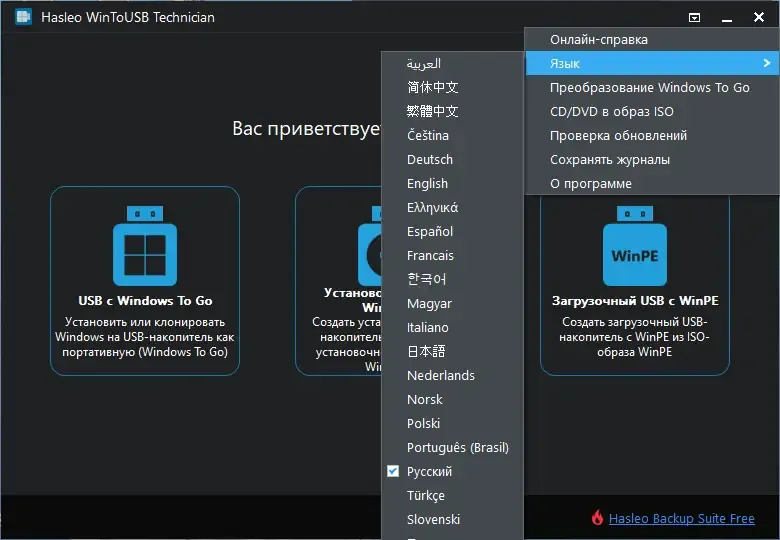This screenshot has width=780, height=540.
Task: Select the Язык menu entry
Action: pyautogui.click(x=652, y=63)
